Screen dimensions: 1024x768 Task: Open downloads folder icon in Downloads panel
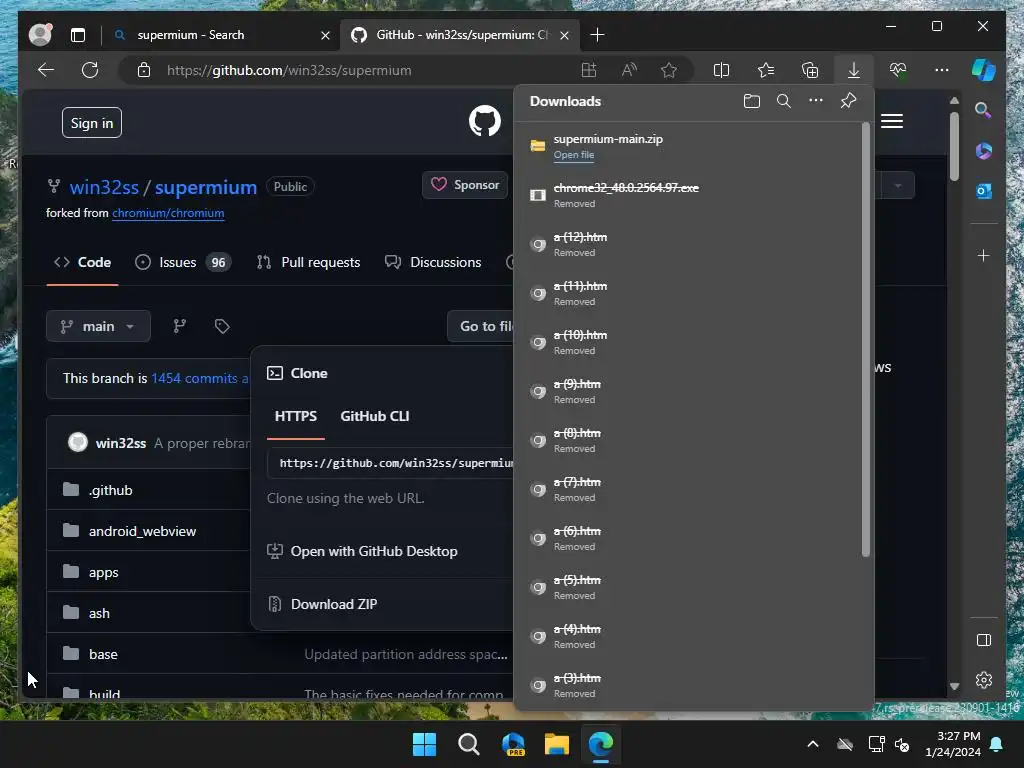coord(752,101)
